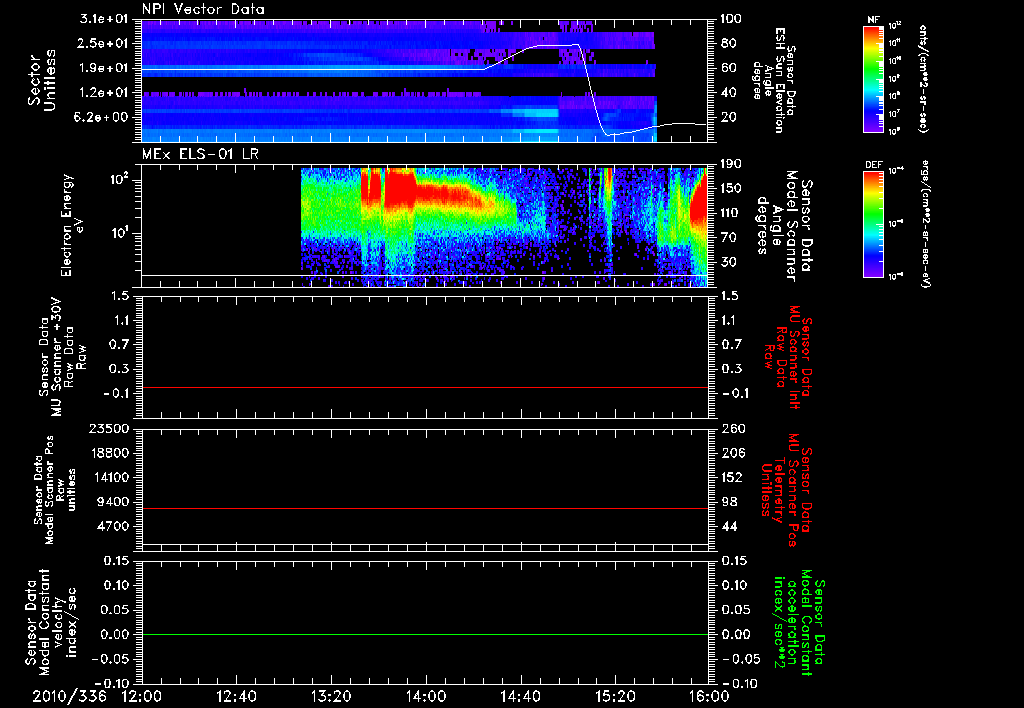Click the 152 telemetry tick label
This screenshot has width=1024, height=708.
tap(732, 477)
